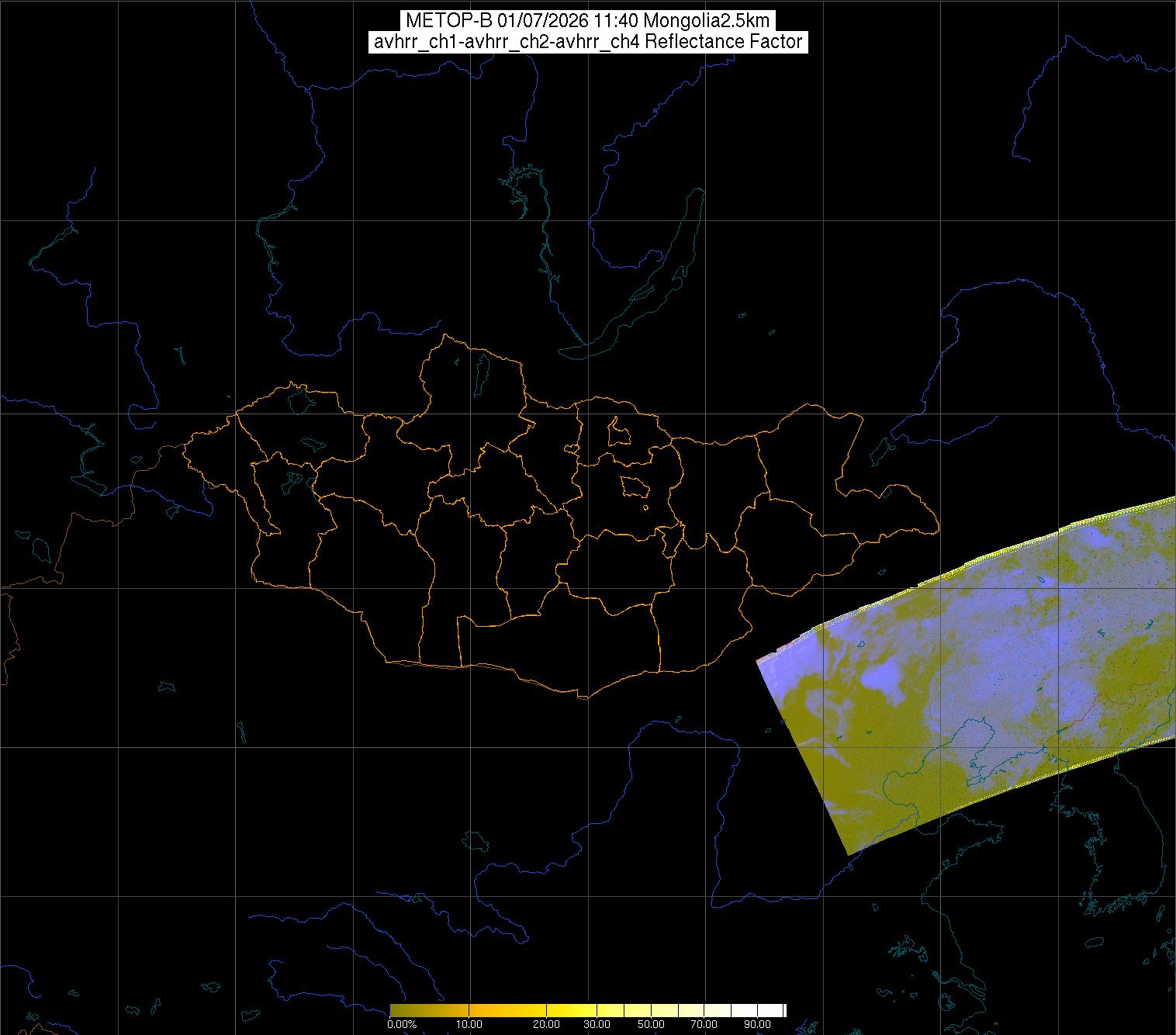Click the title 'METOP-B 01/07/2026 11:40 Mongolia2.5km'
Screen dimensions: 1176x1035
coord(587,21)
